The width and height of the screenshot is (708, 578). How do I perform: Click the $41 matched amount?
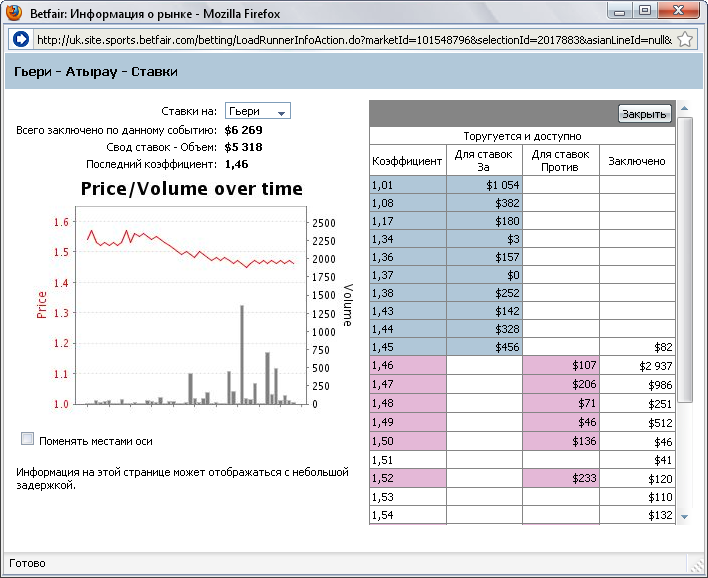tap(663, 460)
